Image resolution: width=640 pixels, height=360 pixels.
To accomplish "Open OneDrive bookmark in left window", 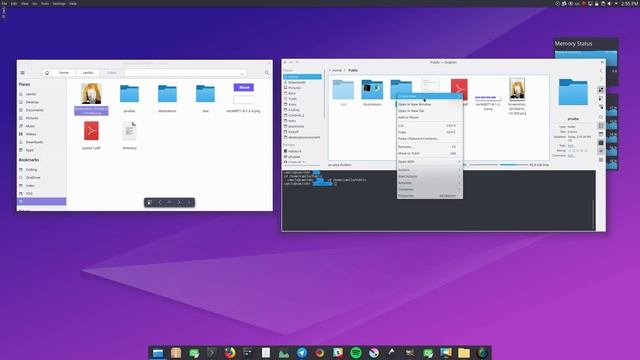I will 42,178.
